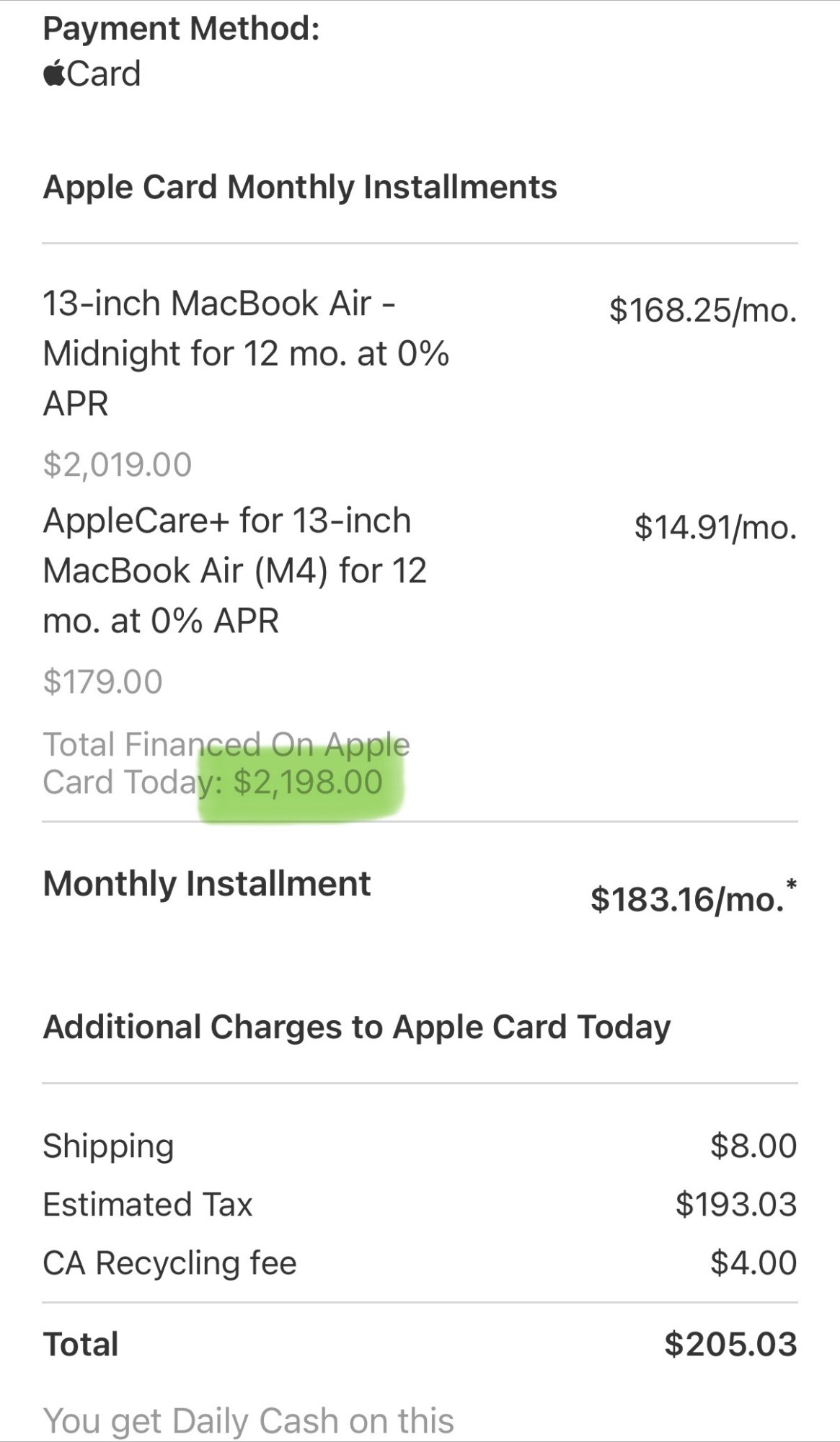Click the $2,019.00 MacBook total
The width and height of the screenshot is (840, 1442).
coord(118,464)
